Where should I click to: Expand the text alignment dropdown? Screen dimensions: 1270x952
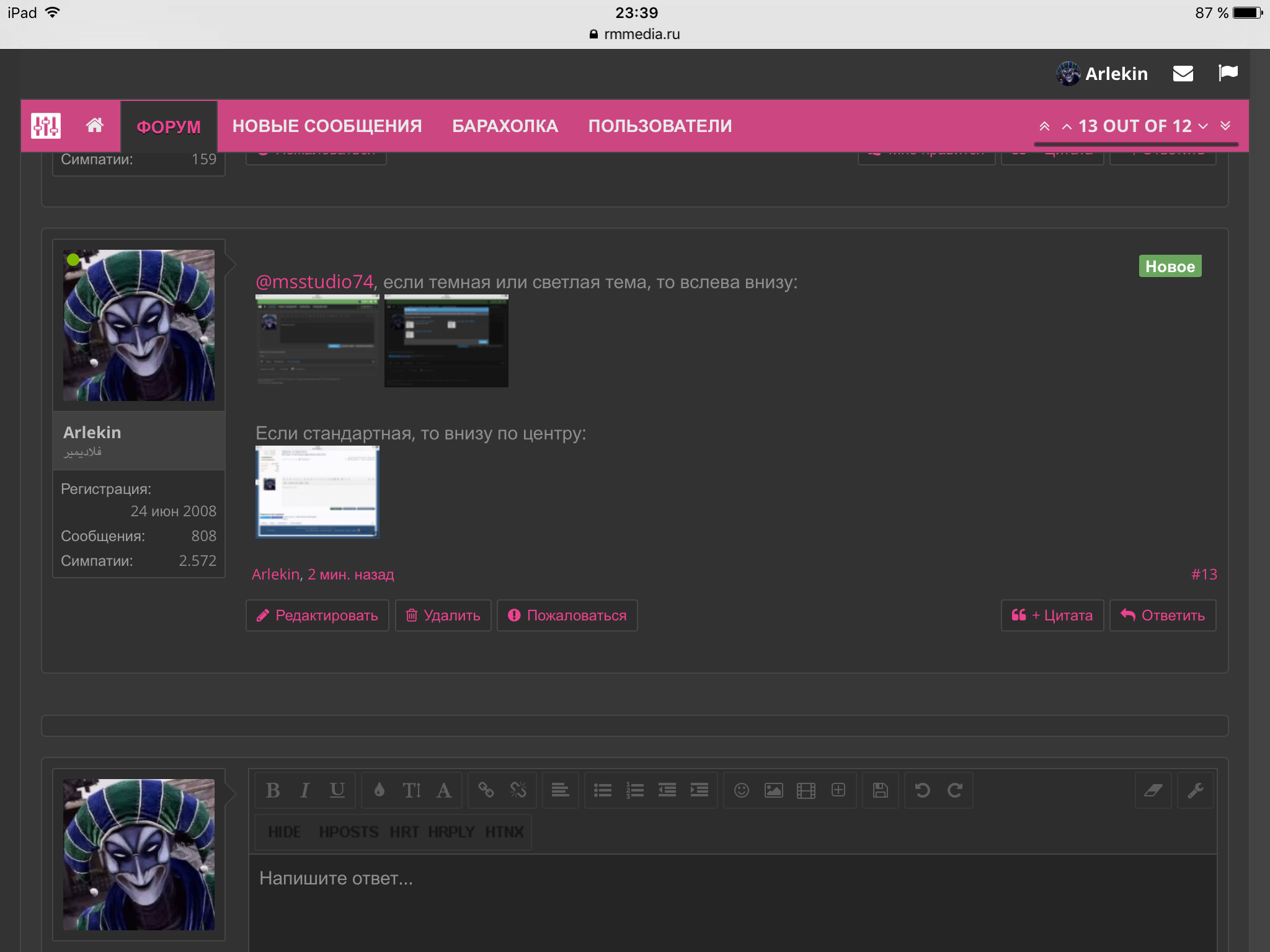(x=561, y=790)
